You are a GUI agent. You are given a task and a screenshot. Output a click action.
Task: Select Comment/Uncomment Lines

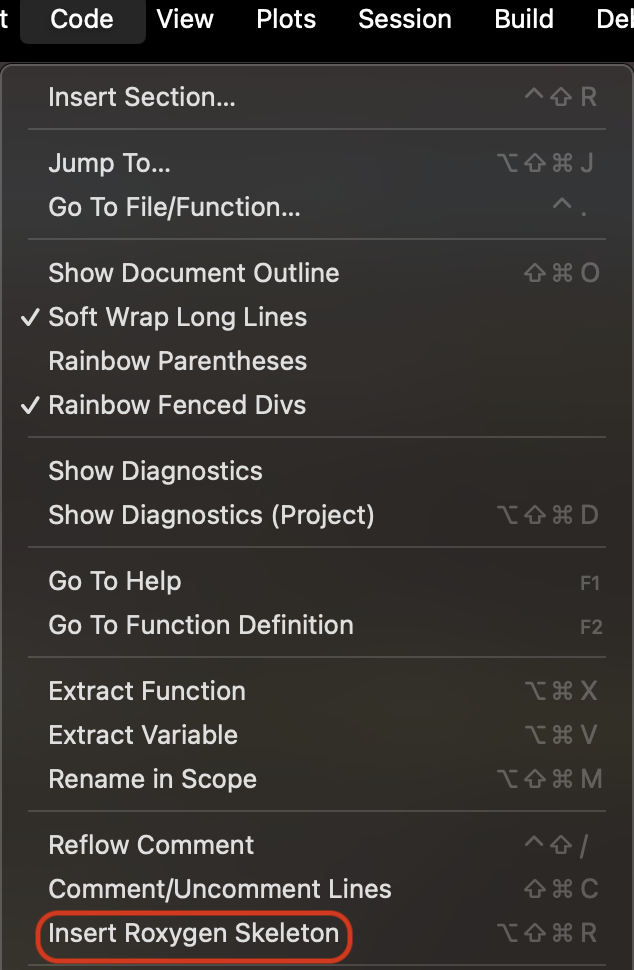tap(317, 889)
